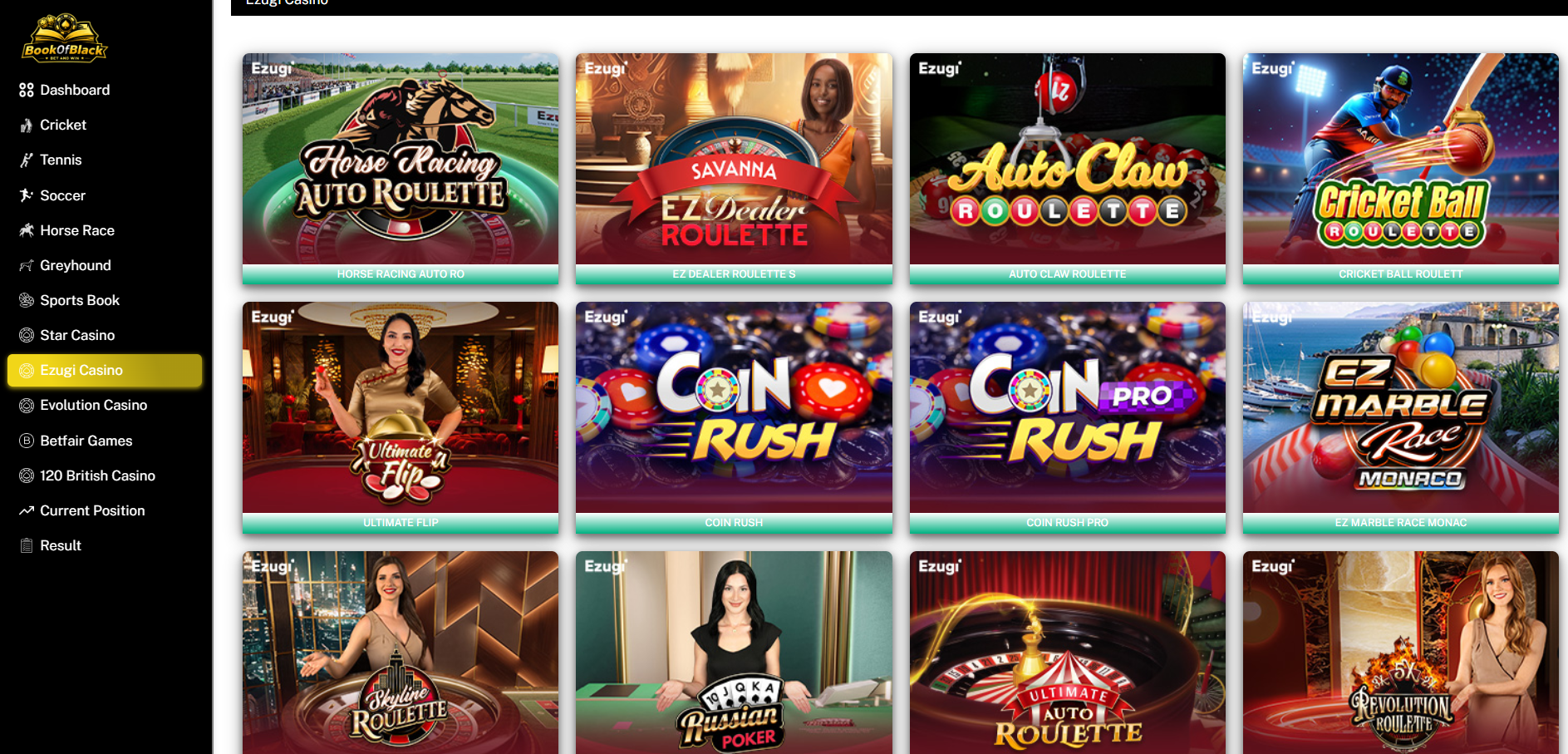This screenshot has width=1568, height=754.
Task: Click the Horse Race icon
Action: [x=27, y=230]
